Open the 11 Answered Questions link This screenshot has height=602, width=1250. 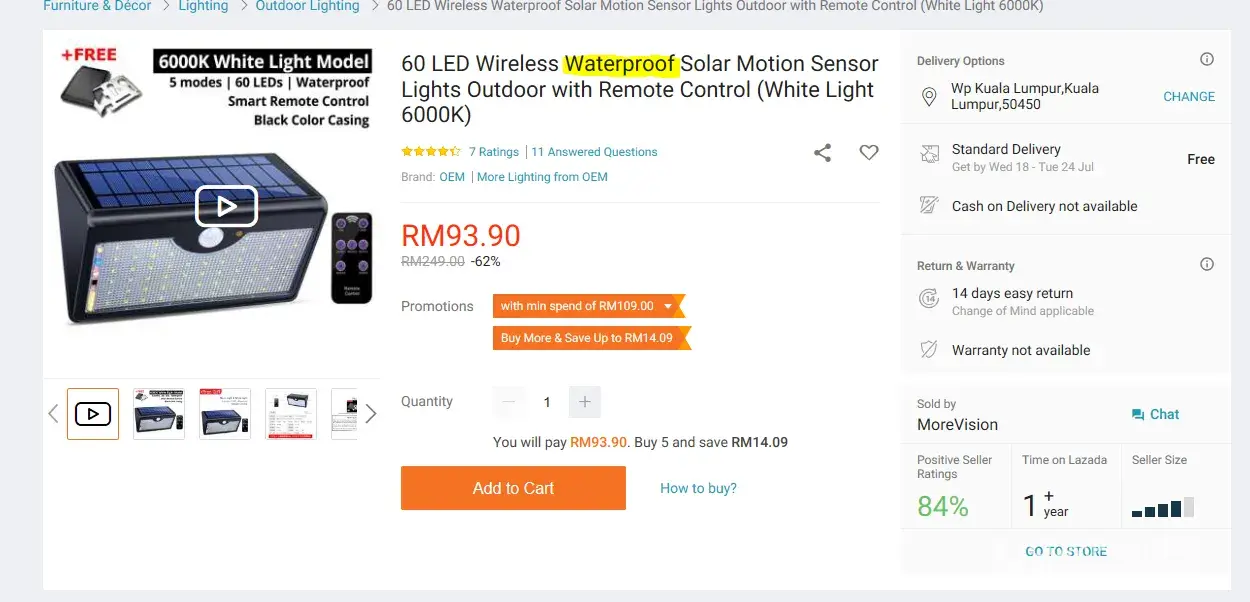[x=594, y=152]
